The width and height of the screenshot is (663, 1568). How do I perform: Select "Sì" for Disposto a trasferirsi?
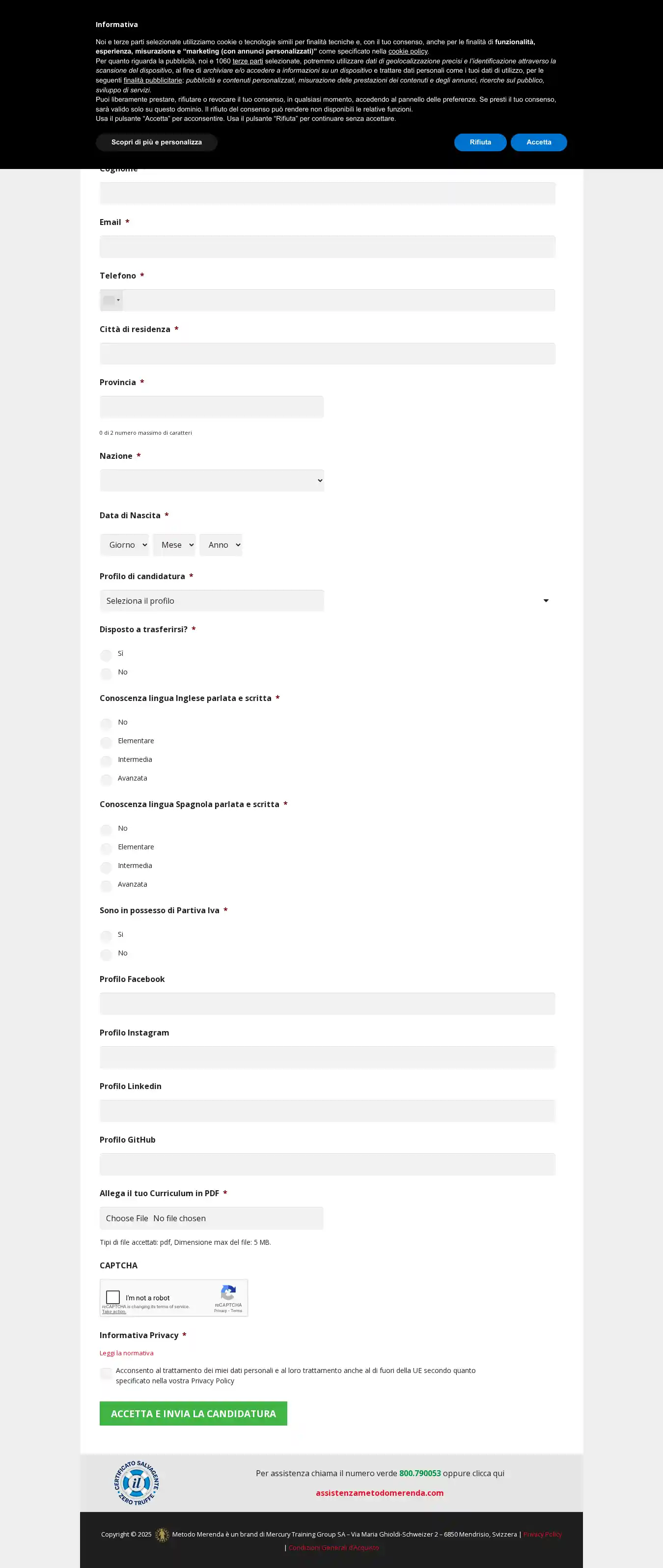pyautogui.click(x=106, y=655)
